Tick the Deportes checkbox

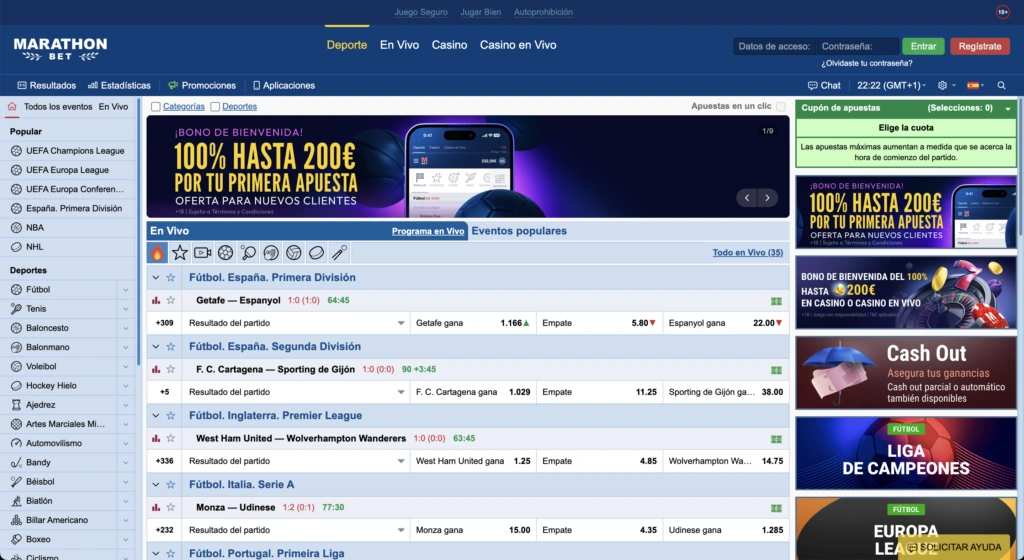click(215, 106)
